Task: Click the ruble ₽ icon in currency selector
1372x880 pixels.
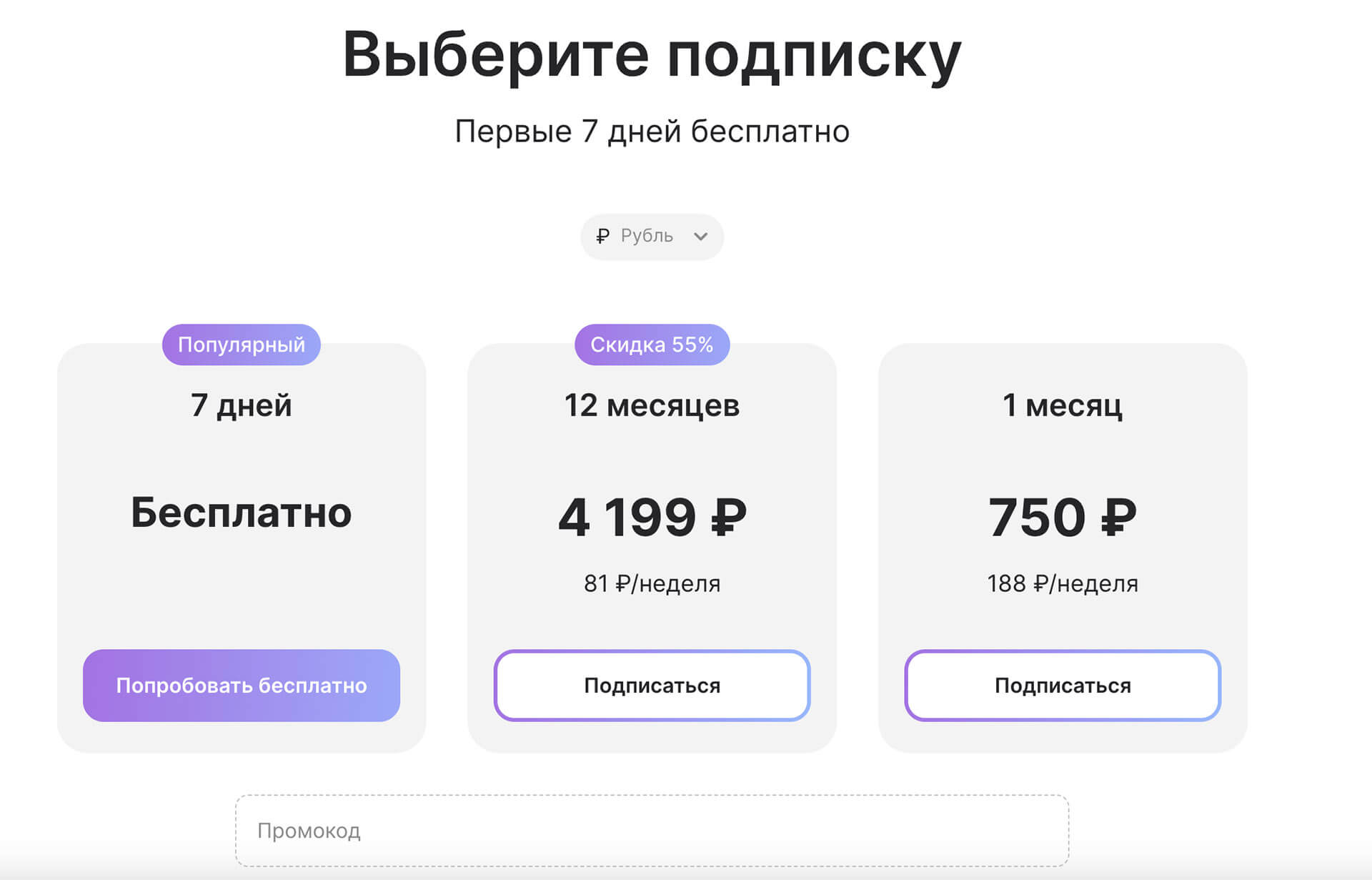Action: [x=604, y=237]
